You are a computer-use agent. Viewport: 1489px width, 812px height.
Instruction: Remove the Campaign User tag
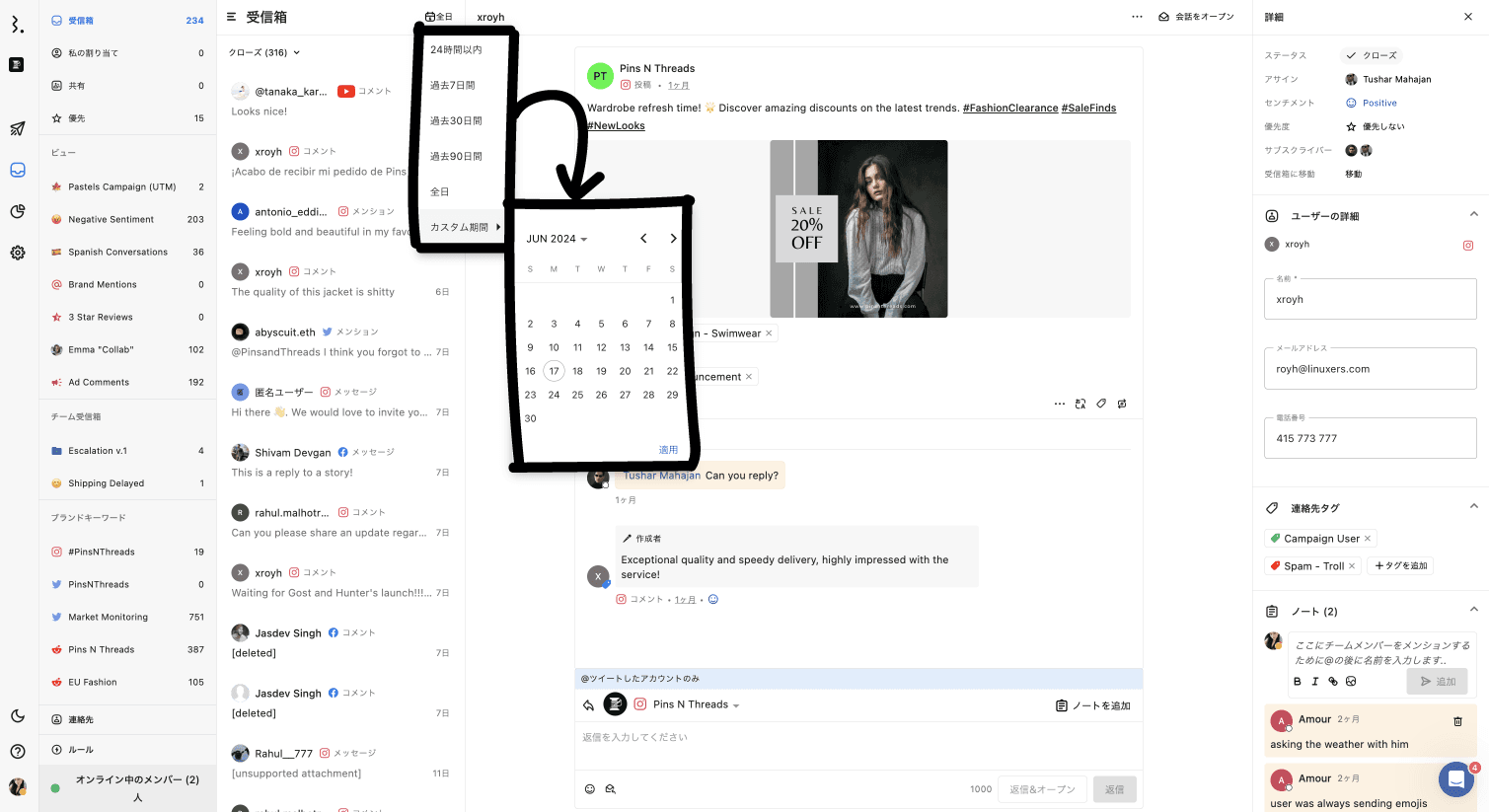click(1368, 539)
